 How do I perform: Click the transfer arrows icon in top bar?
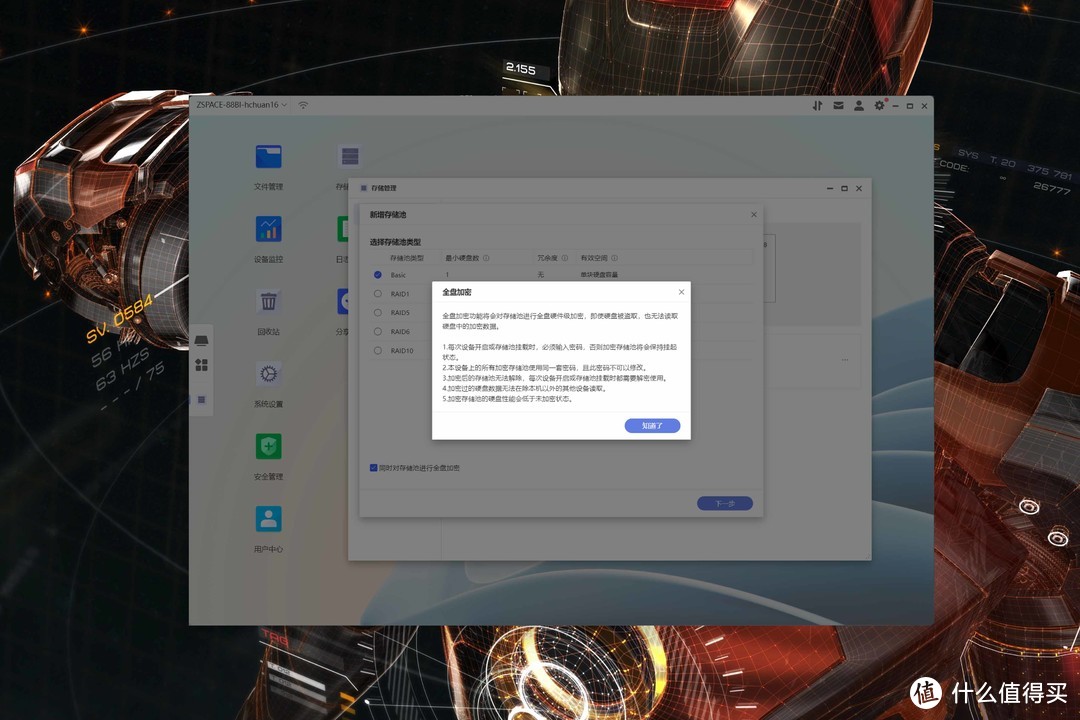point(817,105)
